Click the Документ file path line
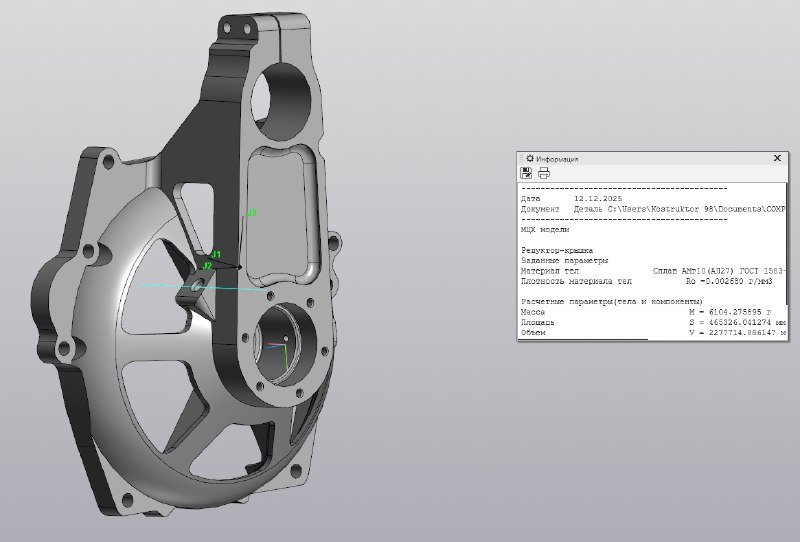This screenshot has height=542, width=800. [x=650, y=209]
